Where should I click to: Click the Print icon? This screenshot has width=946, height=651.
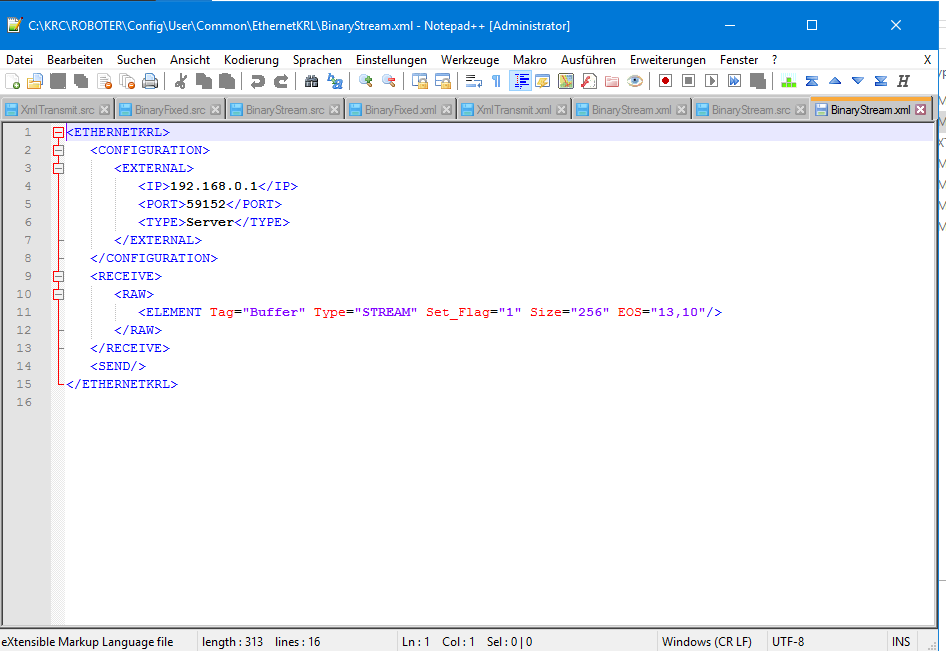[150, 81]
